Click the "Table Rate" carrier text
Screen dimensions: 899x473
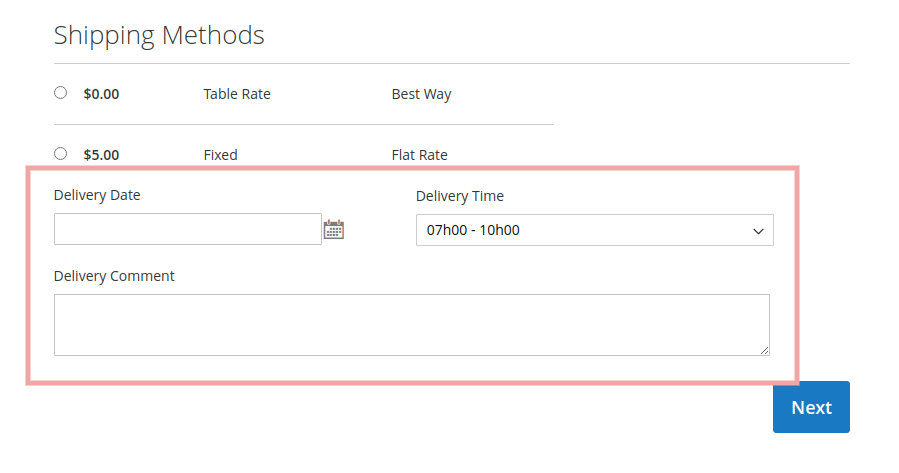coord(237,94)
